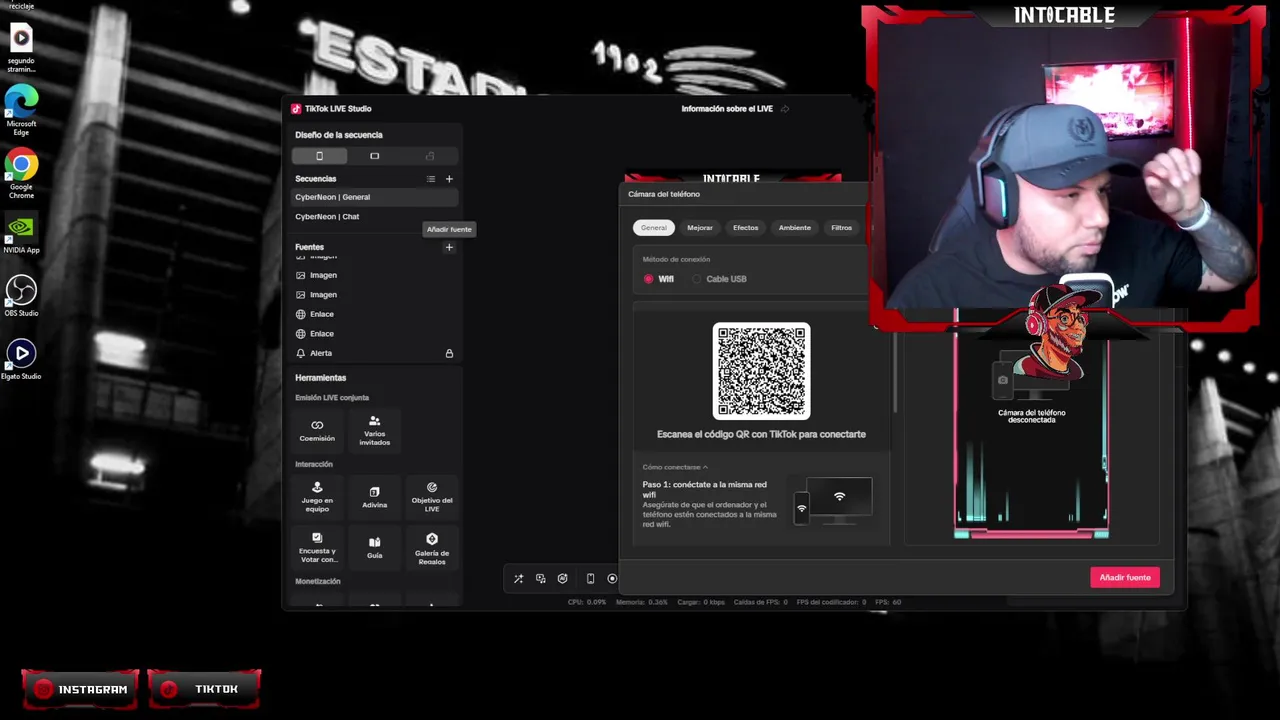Screen dimensions: 1280x720
Task: Open NVIDIA App desktop shortcut
Action: (21, 233)
